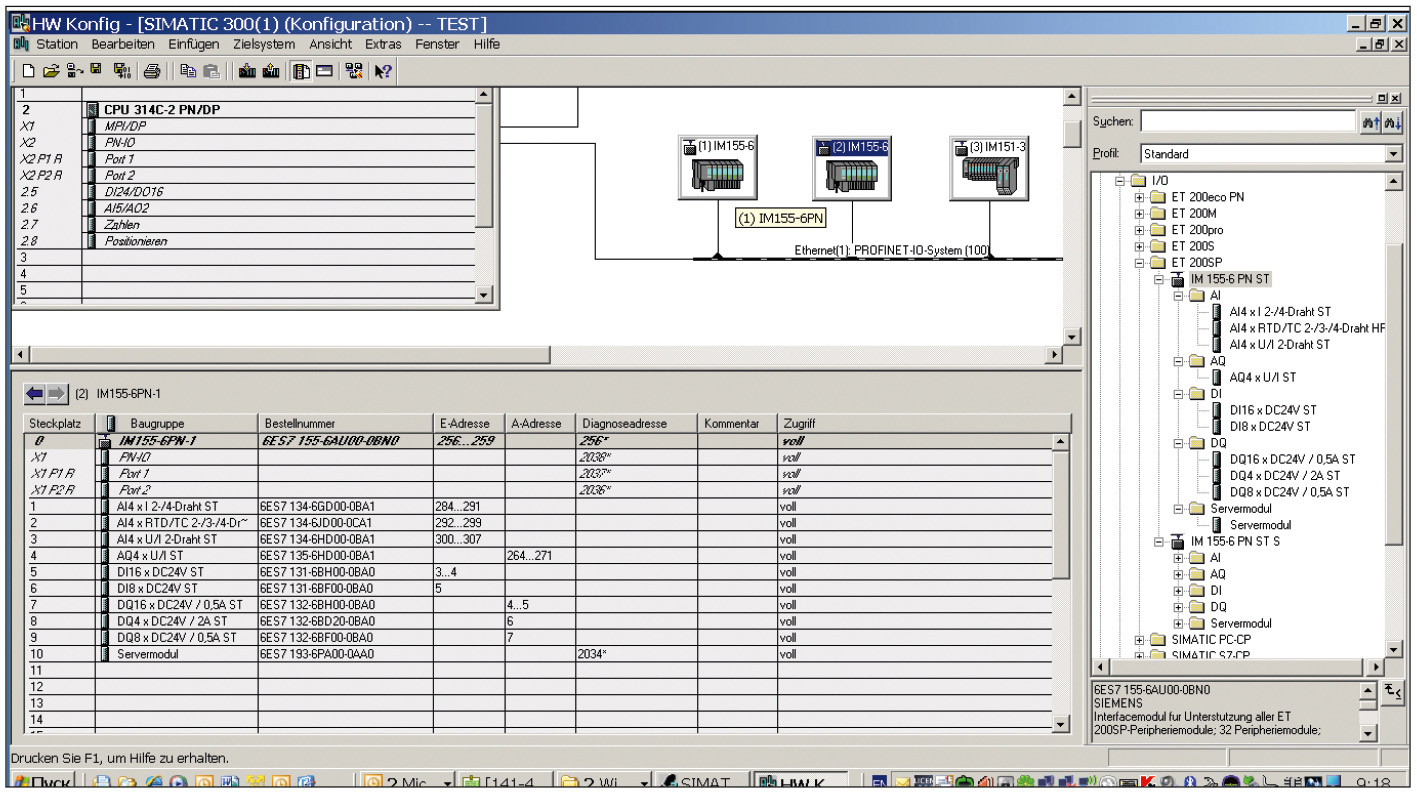Select DI16 x DC24V ST in catalog
The width and height of the screenshot is (1417, 793).
[1273, 410]
